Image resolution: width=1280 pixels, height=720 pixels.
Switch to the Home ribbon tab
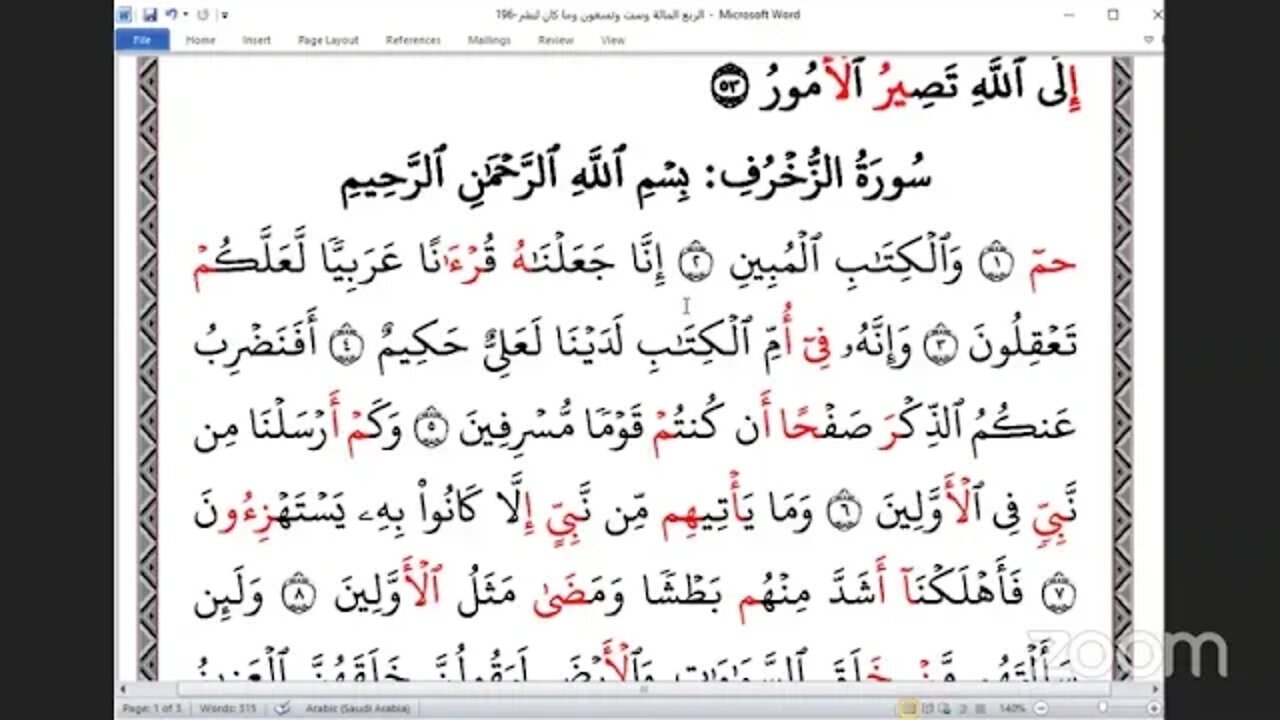[200, 40]
